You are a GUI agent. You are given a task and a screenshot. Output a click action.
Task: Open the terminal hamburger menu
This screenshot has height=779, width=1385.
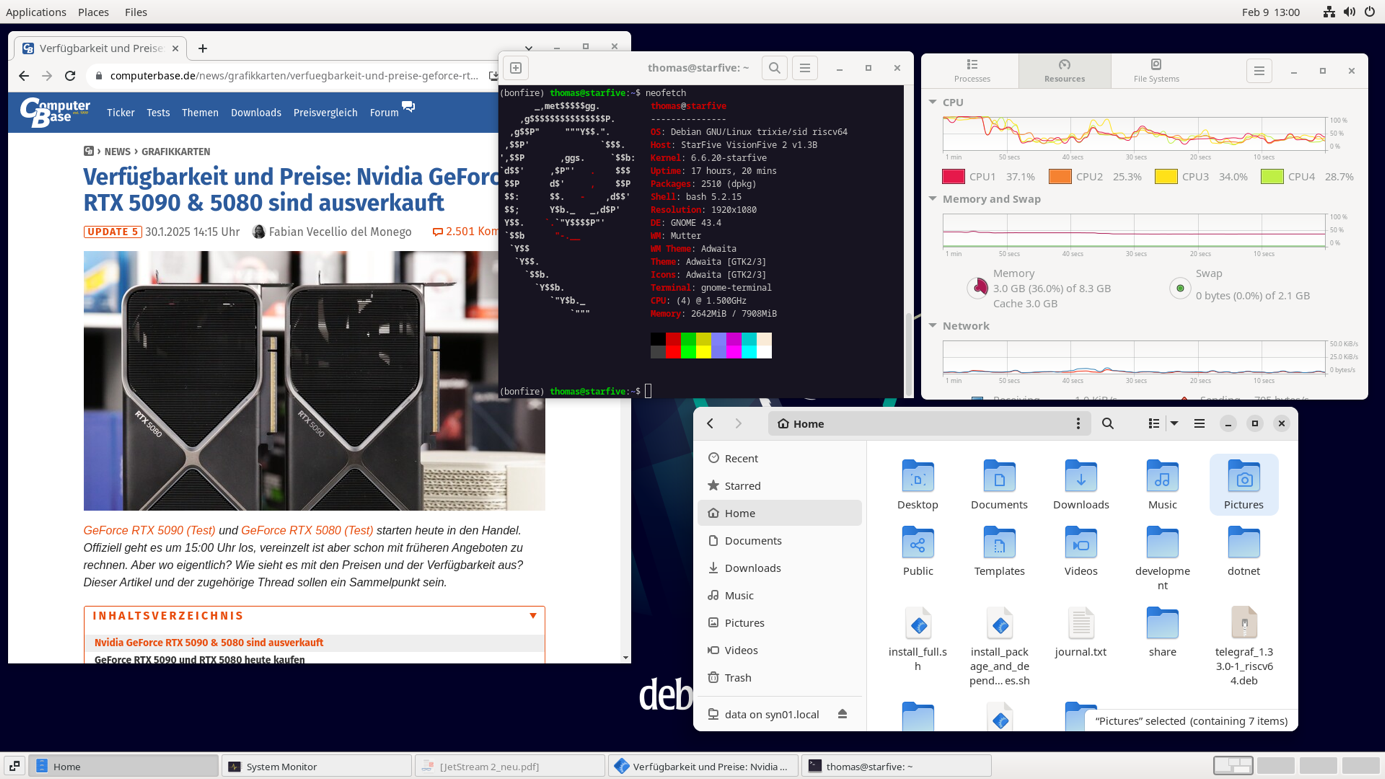(804, 68)
